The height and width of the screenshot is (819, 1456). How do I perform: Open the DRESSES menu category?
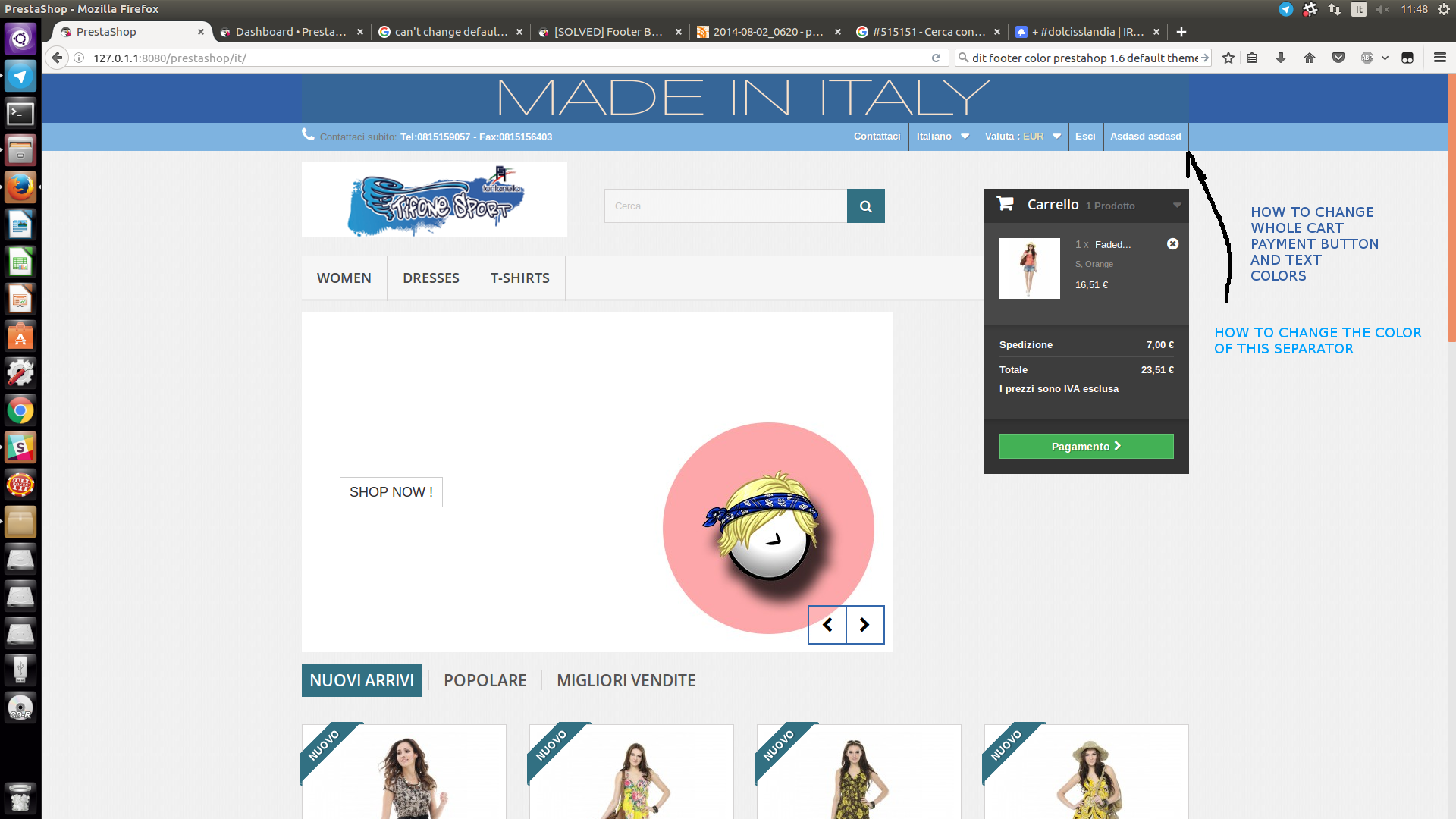(431, 278)
